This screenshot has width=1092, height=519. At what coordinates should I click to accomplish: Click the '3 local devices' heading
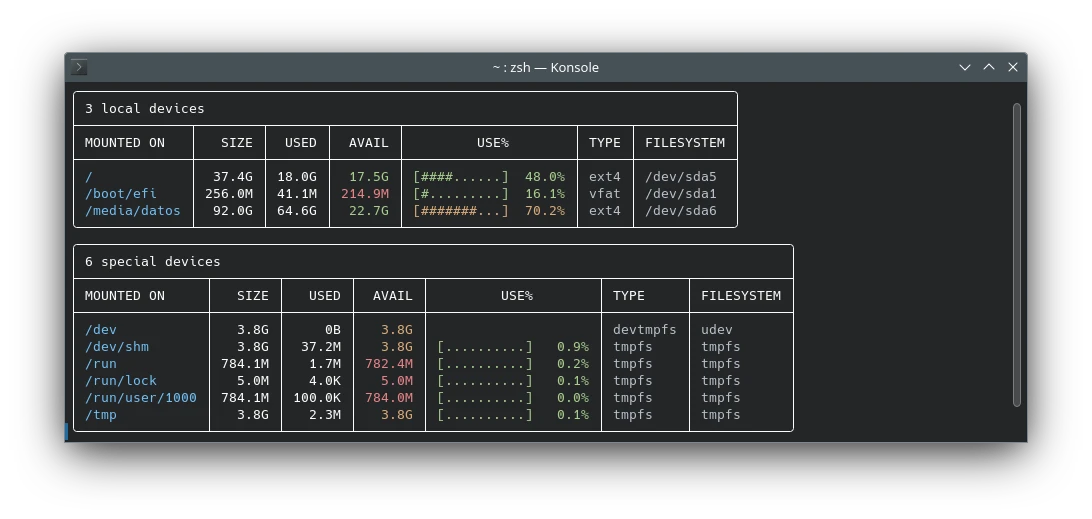coord(145,108)
